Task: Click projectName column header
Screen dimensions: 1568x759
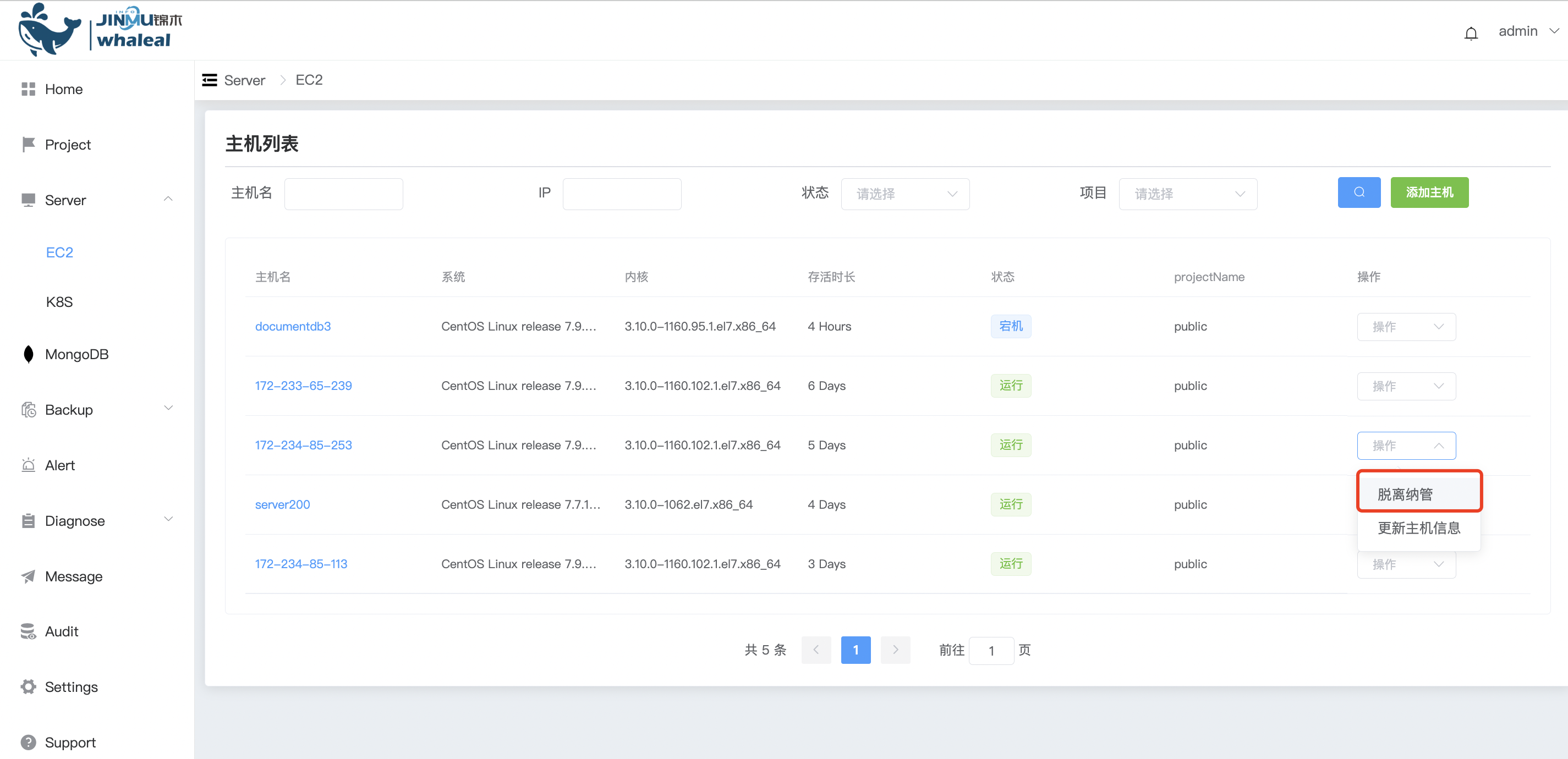Action: point(1209,277)
